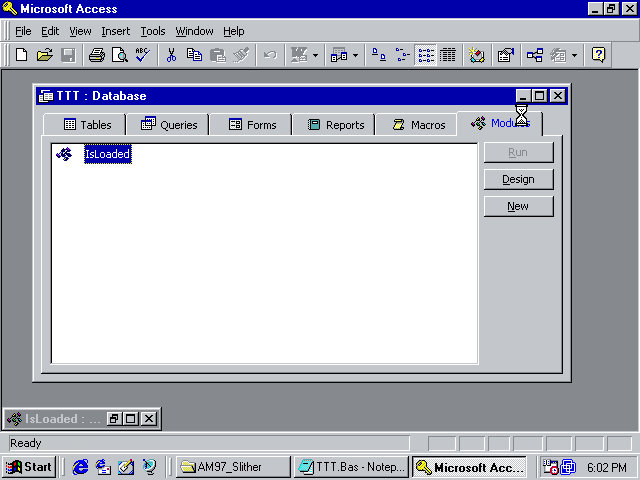Restore the minimized IsLoaded window
The width and height of the screenshot is (640, 480).
[x=113, y=418]
